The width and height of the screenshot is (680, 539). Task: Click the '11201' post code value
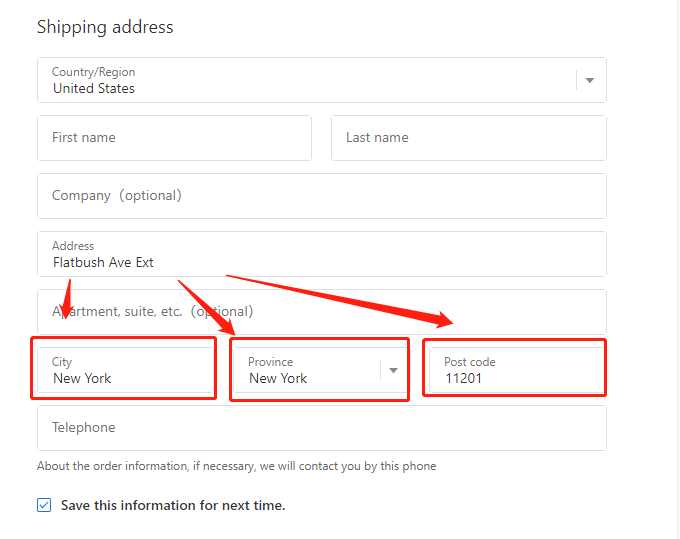point(463,379)
